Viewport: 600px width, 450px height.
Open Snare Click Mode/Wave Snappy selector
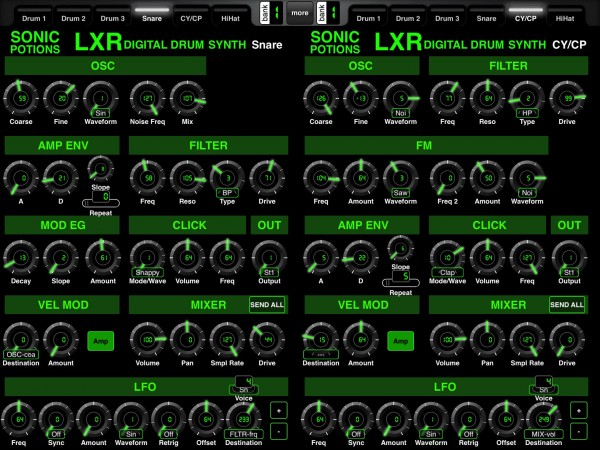[x=147, y=272]
